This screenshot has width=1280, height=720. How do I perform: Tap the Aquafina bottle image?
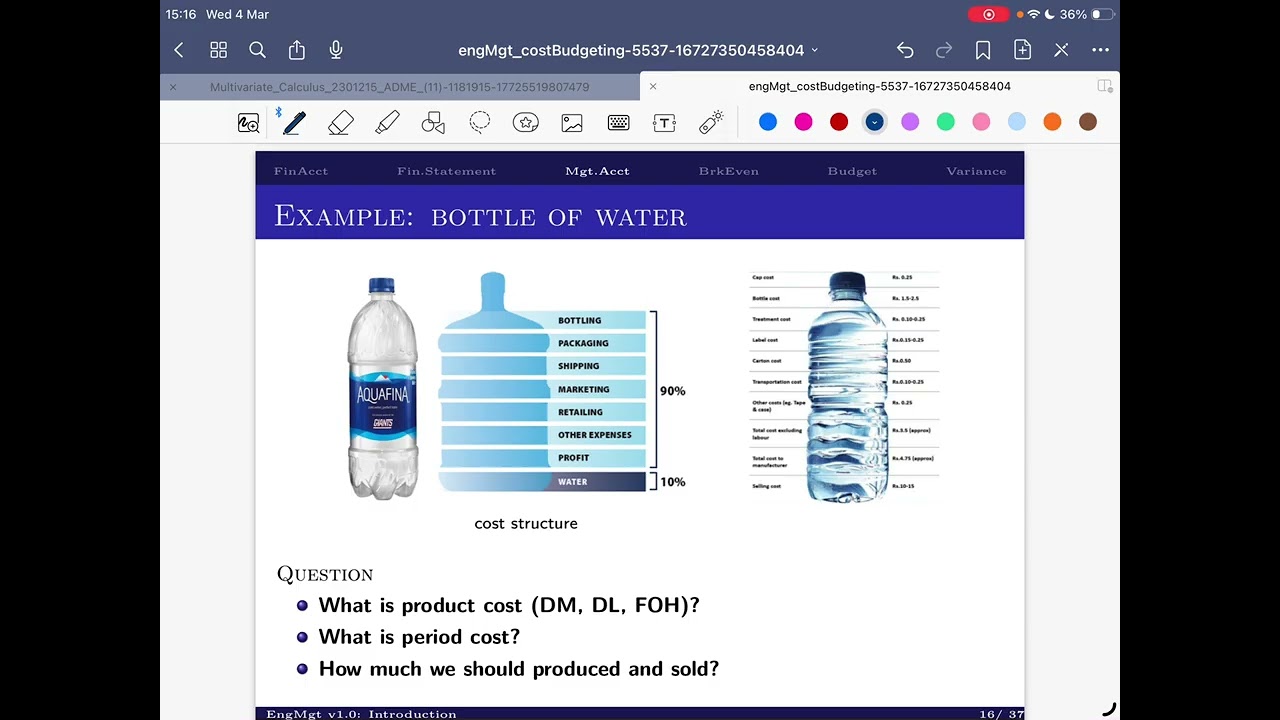pos(383,388)
